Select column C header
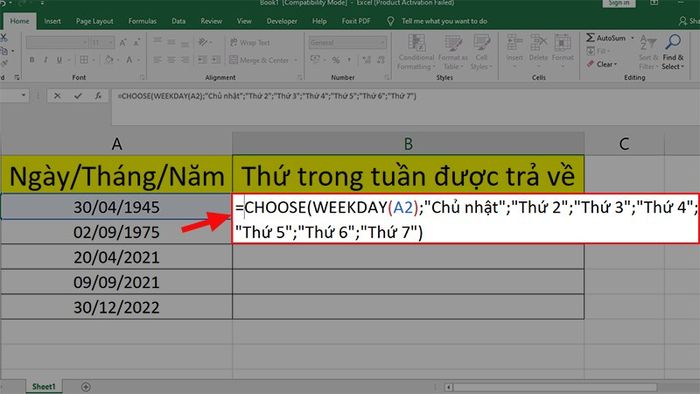700x394 pixels. click(624, 144)
